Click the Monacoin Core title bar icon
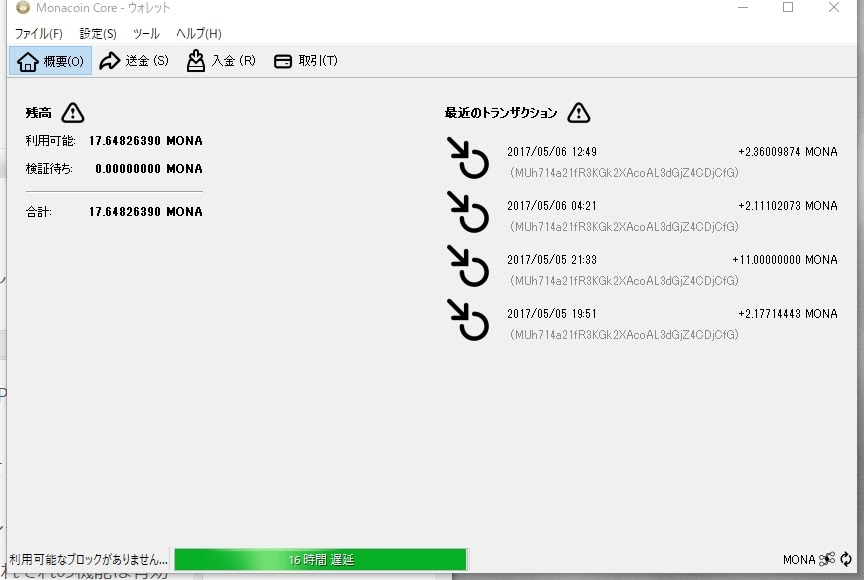The image size is (864, 580). tap(23, 7)
